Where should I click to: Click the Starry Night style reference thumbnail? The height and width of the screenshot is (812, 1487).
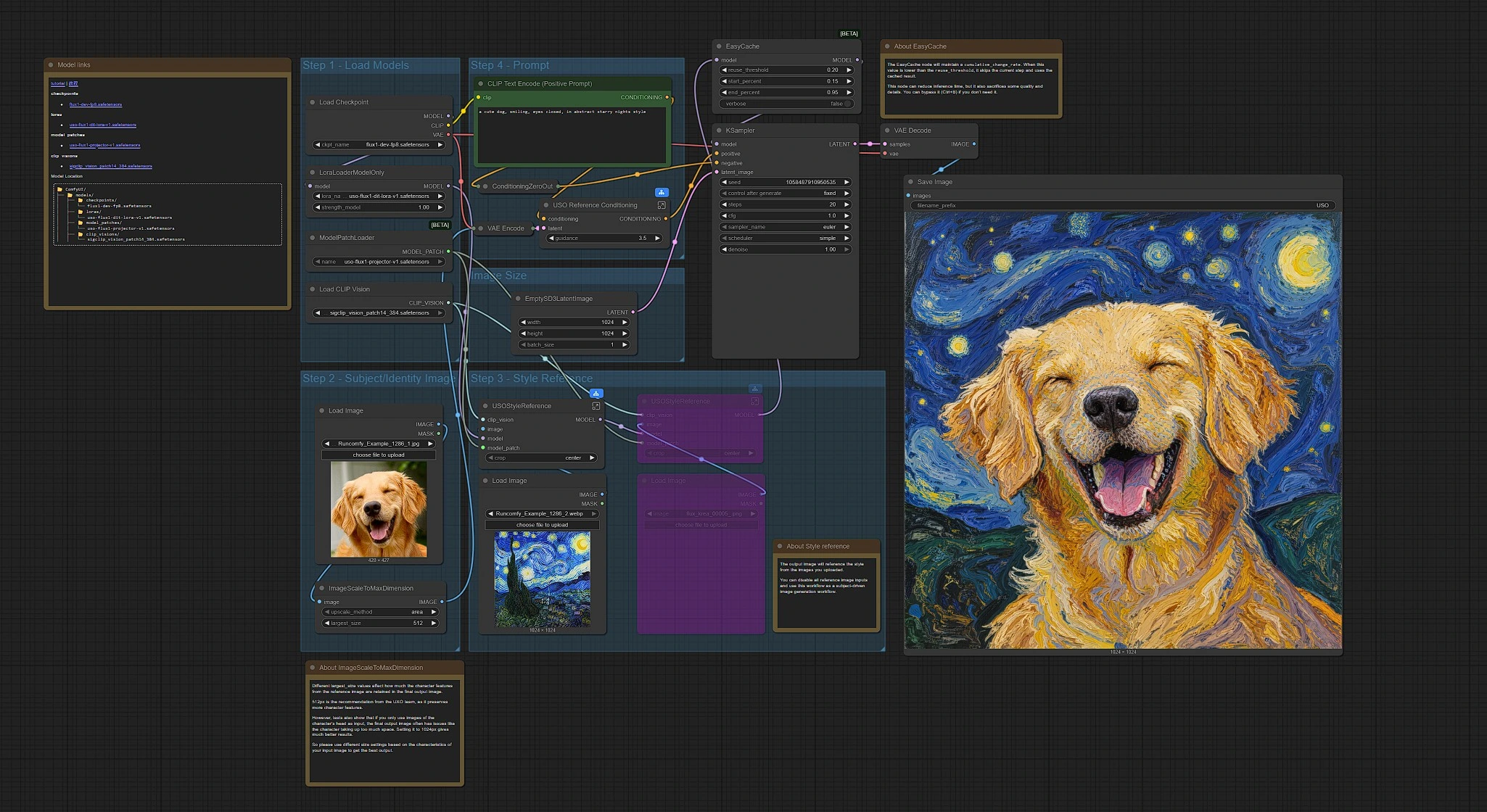tap(543, 579)
